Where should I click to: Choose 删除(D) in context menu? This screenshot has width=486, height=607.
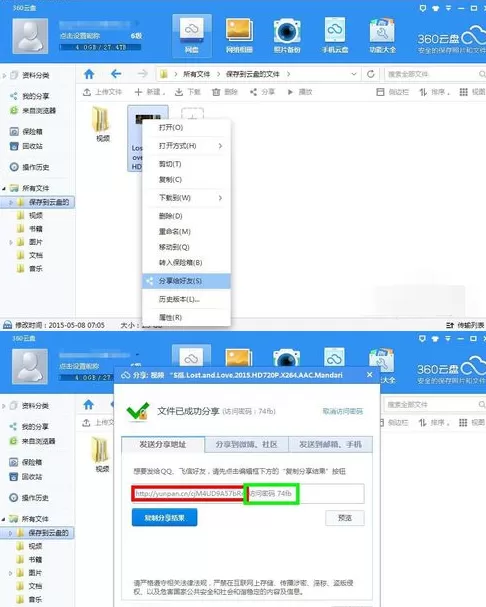point(187,216)
